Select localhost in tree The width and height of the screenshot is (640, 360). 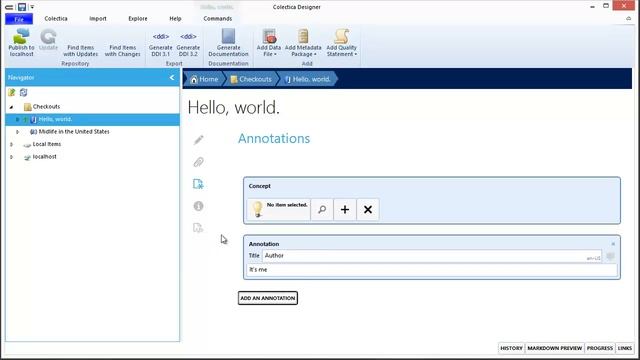(x=40, y=157)
